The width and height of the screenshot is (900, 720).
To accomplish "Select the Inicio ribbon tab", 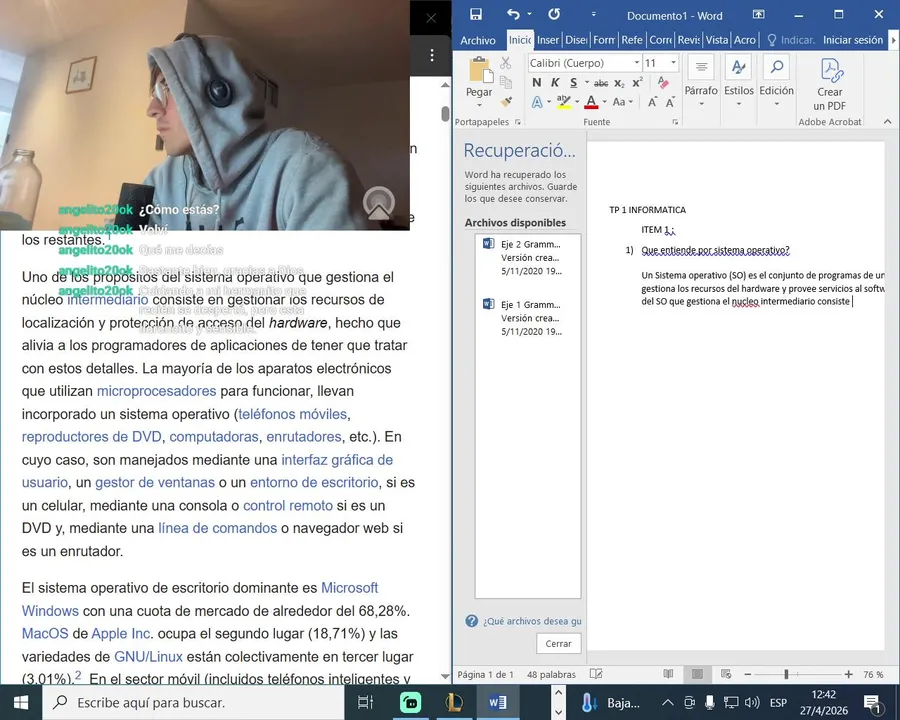I will [519, 40].
